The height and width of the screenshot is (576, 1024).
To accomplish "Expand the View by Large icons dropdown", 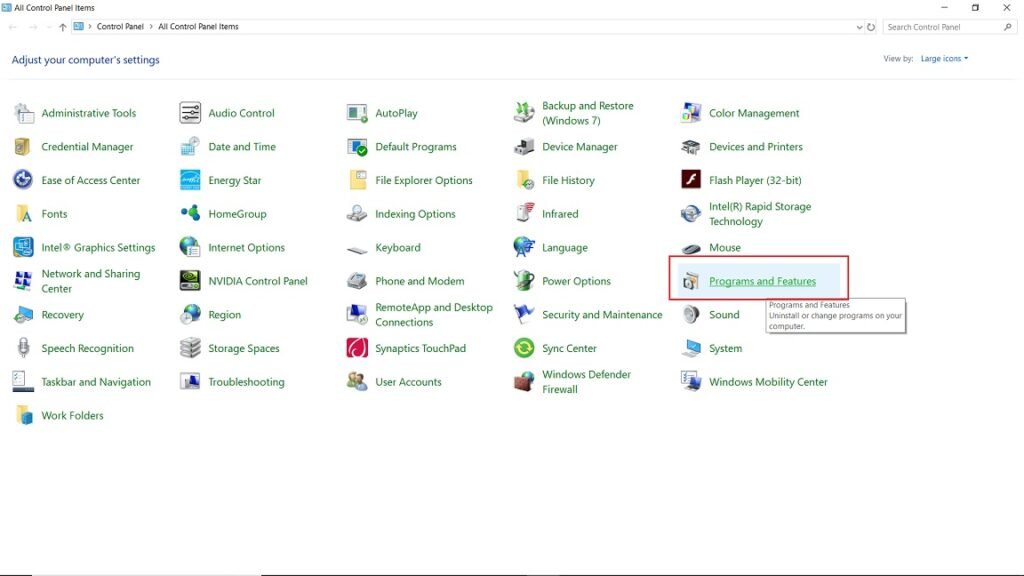I will pos(944,59).
